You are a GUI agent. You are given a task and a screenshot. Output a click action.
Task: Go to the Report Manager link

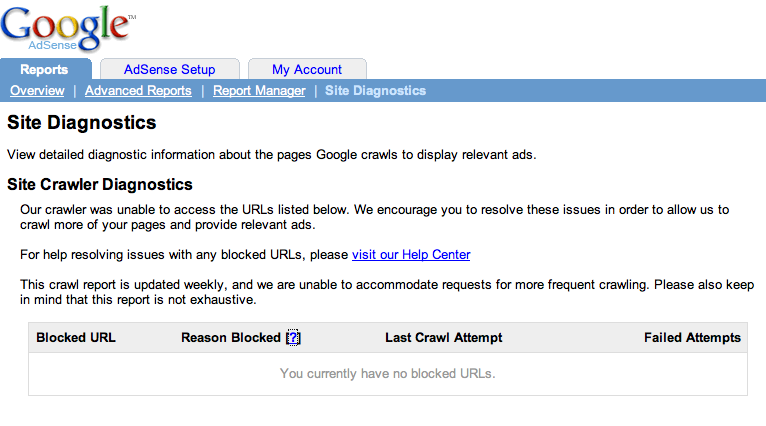(x=259, y=91)
